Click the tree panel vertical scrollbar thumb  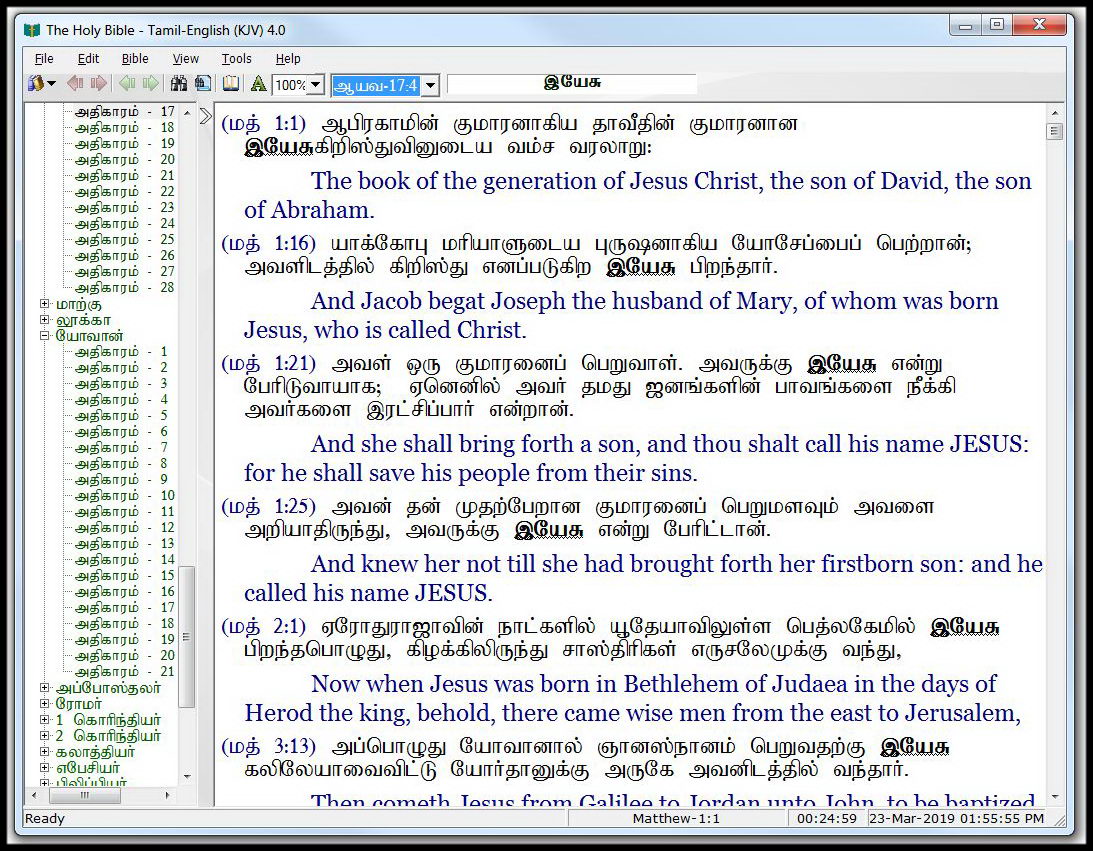coord(186,637)
